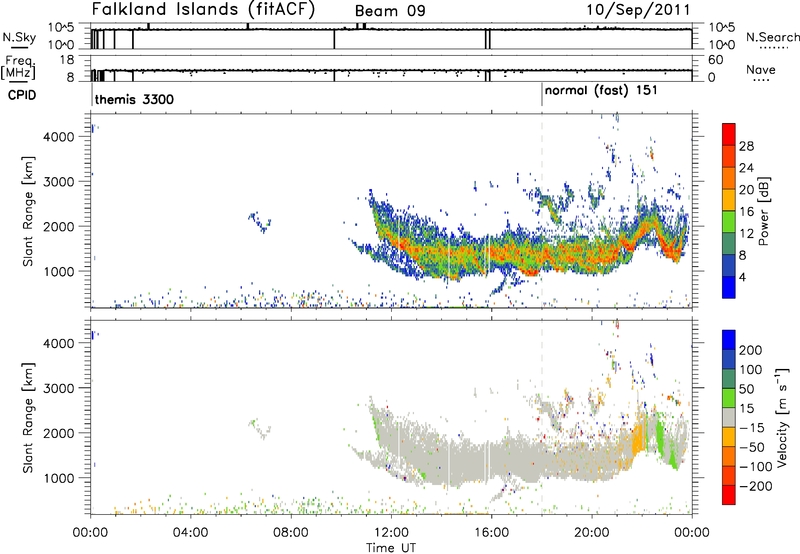Click the 'Velocity [m s-1]' colorbar label
The width and height of the screenshot is (800, 554).
782,417
